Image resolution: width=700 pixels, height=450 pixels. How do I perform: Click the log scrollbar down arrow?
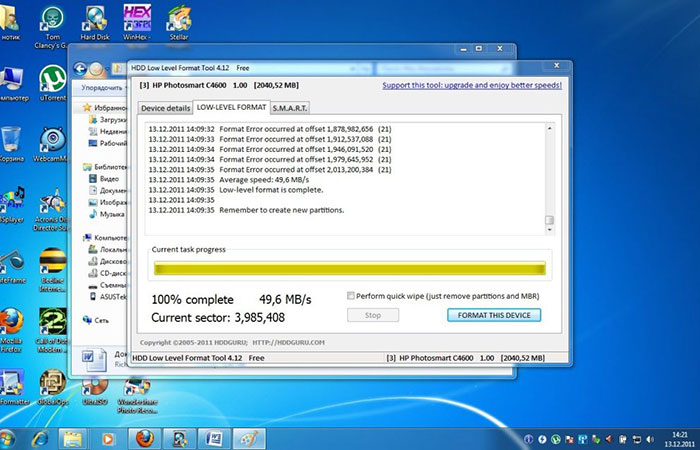[550, 230]
